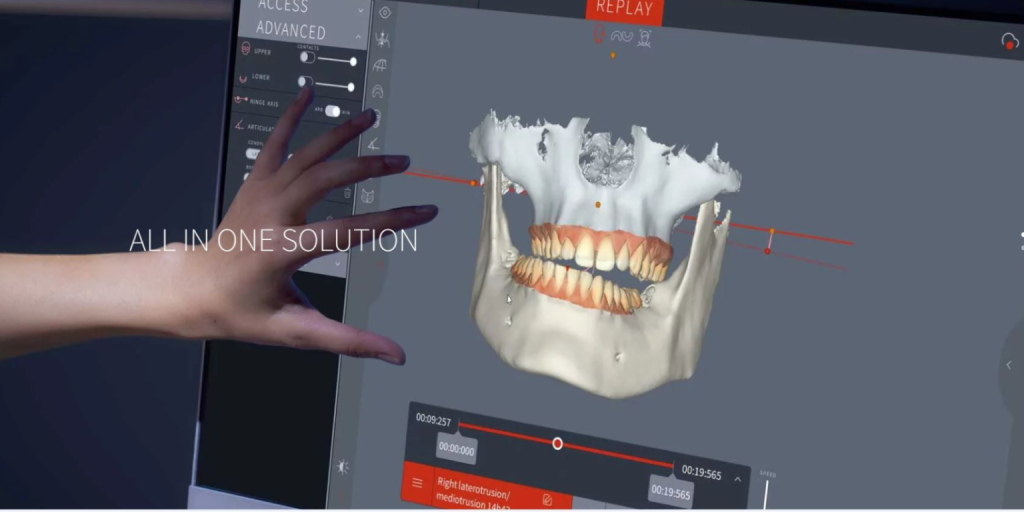The height and width of the screenshot is (512, 1024).
Task: Toggle the Upper jaw contacts switch
Action: pos(307,57)
